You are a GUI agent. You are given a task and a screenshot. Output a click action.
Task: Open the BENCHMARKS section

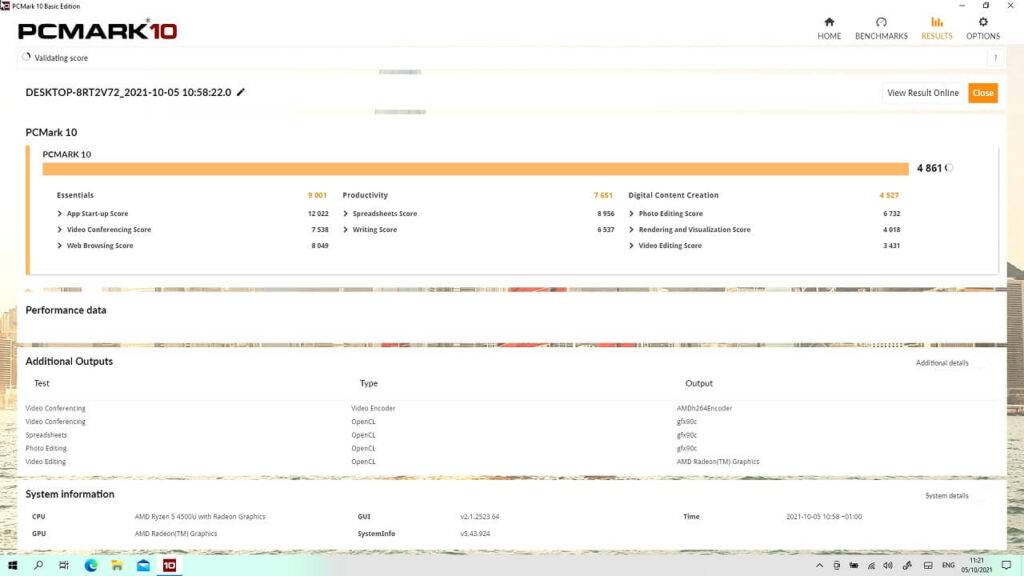pos(881,29)
